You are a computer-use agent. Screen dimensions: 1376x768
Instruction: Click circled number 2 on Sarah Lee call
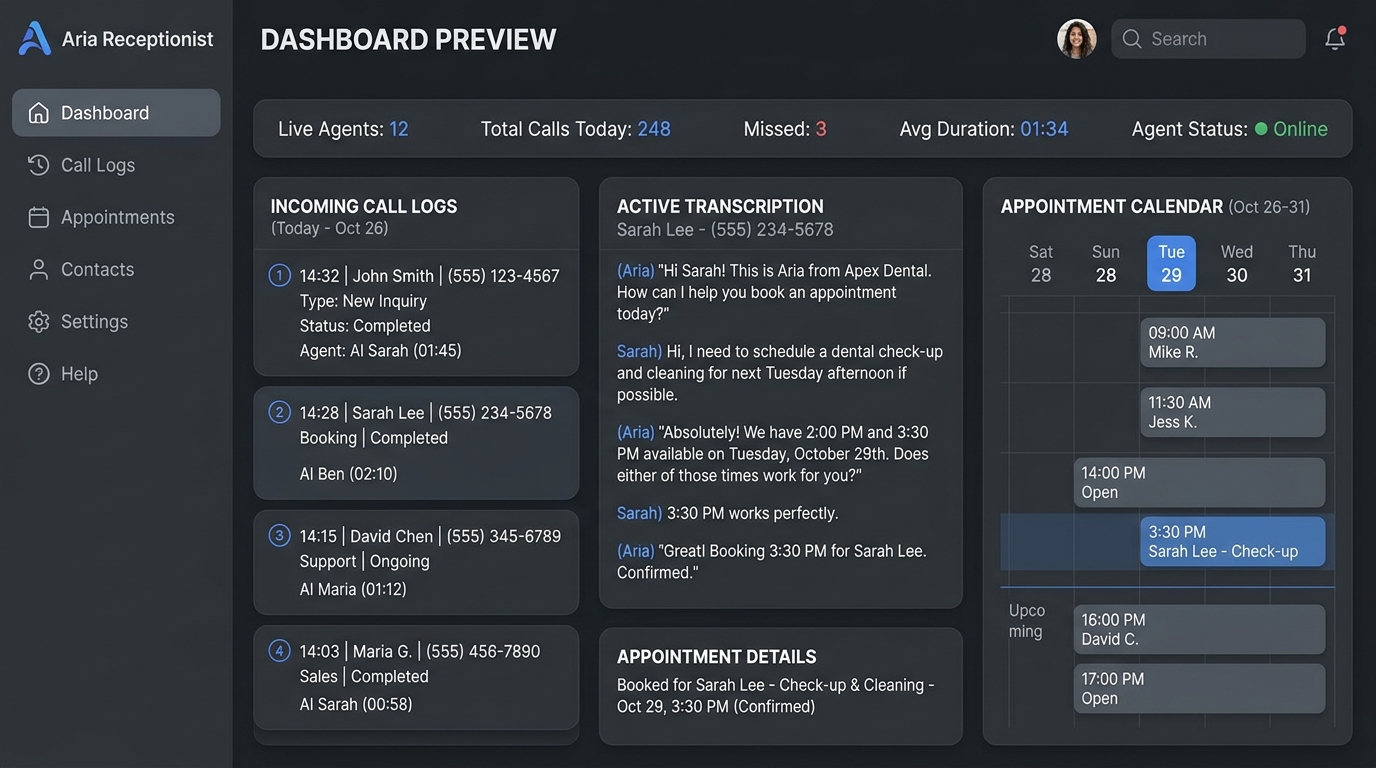pyautogui.click(x=280, y=412)
